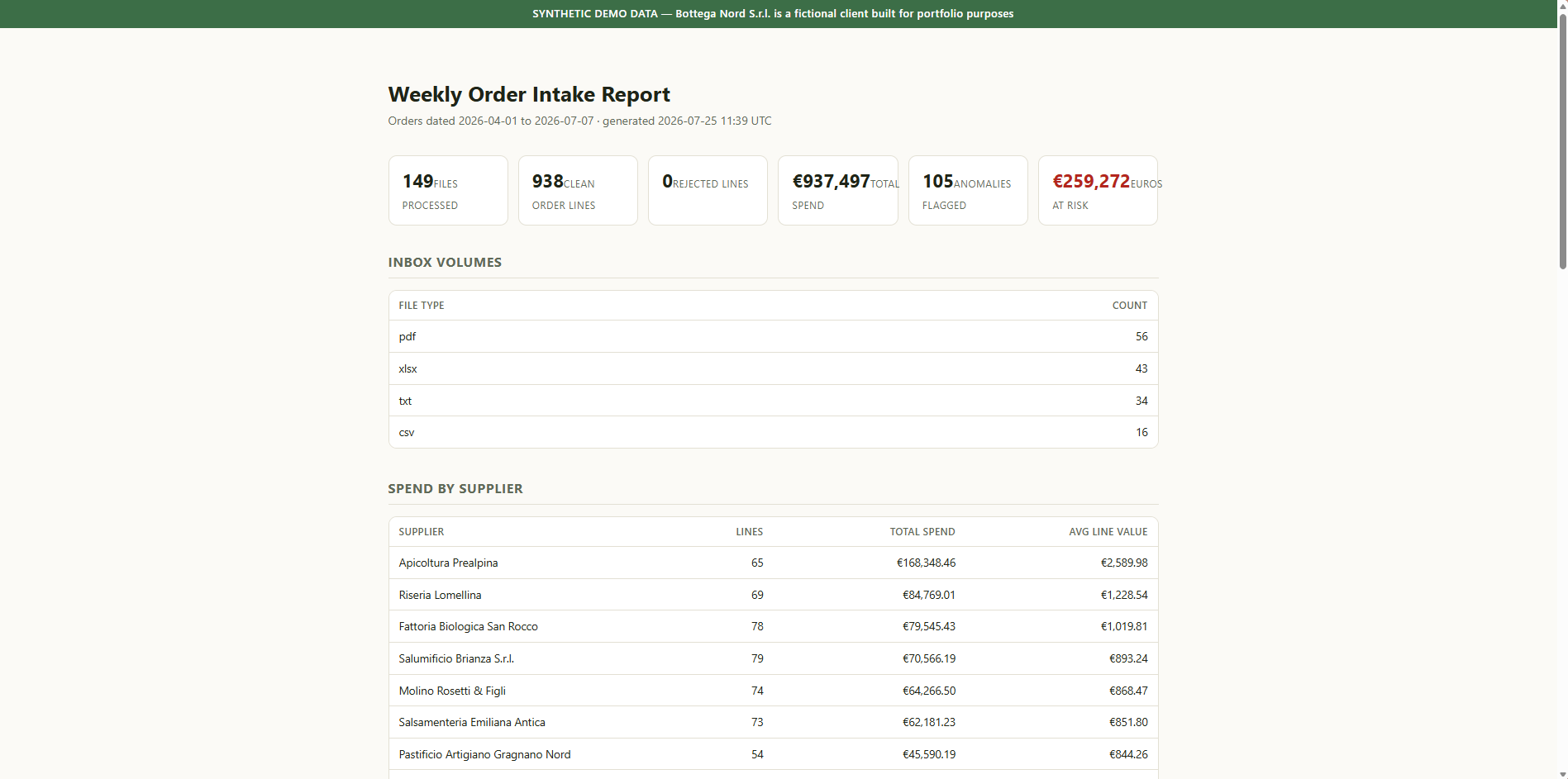
Task: Click the FILE TYPE column header
Action: point(422,306)
